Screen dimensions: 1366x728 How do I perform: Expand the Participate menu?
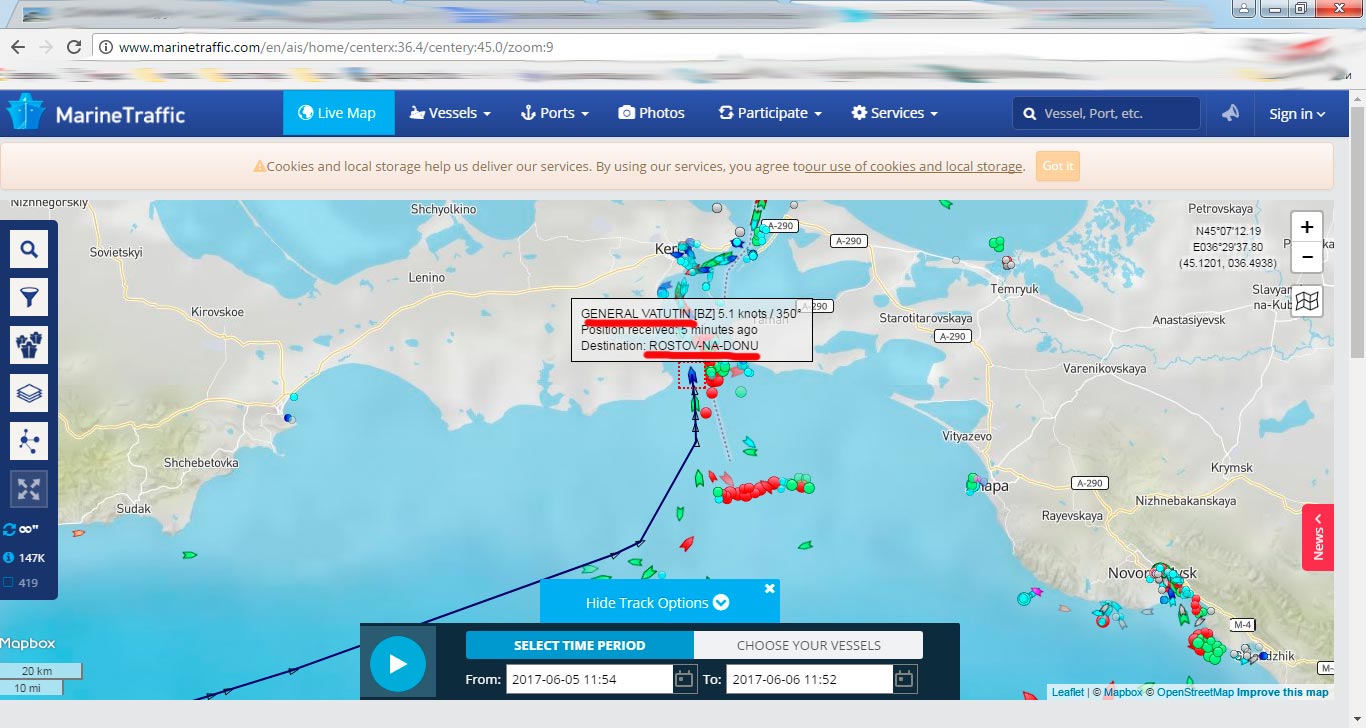[770, 113]
